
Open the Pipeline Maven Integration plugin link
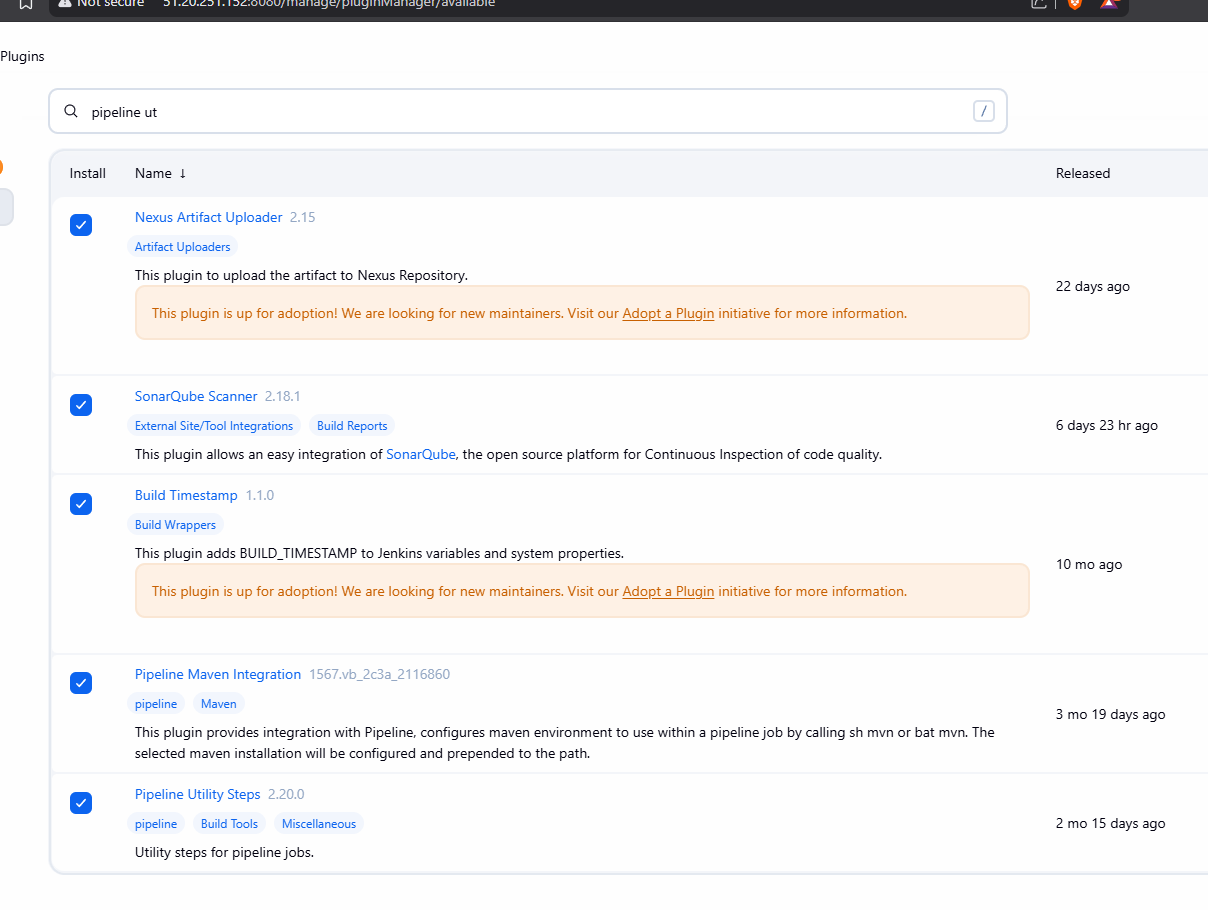(218, 674)
